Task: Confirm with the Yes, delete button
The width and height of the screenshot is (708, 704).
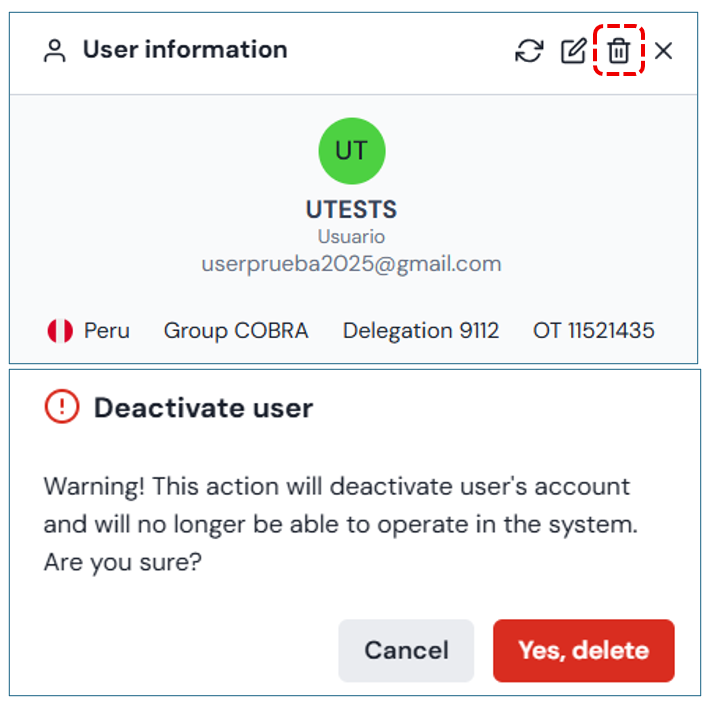Action: coord(583,651)
